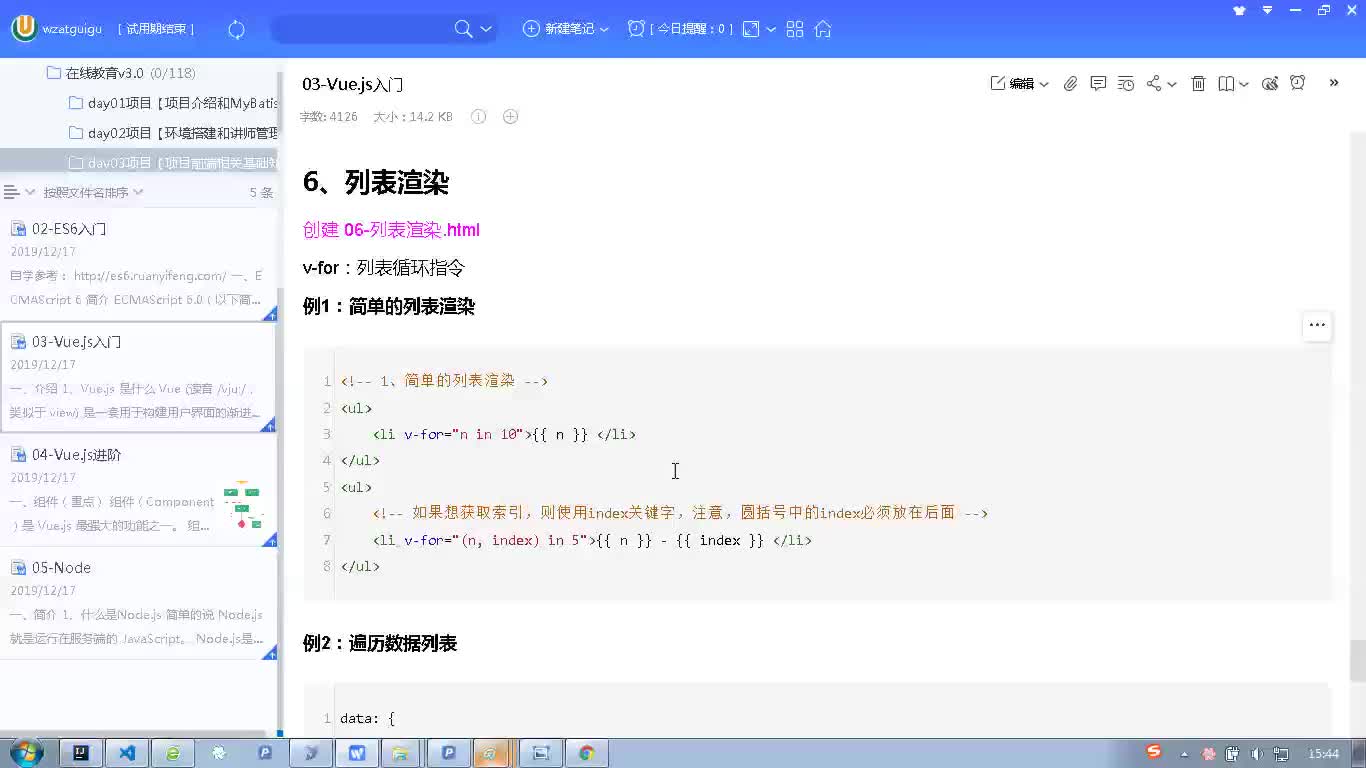Open Visual Studio Code from taskbar
Screen dimensions: 1366x768
127,753
